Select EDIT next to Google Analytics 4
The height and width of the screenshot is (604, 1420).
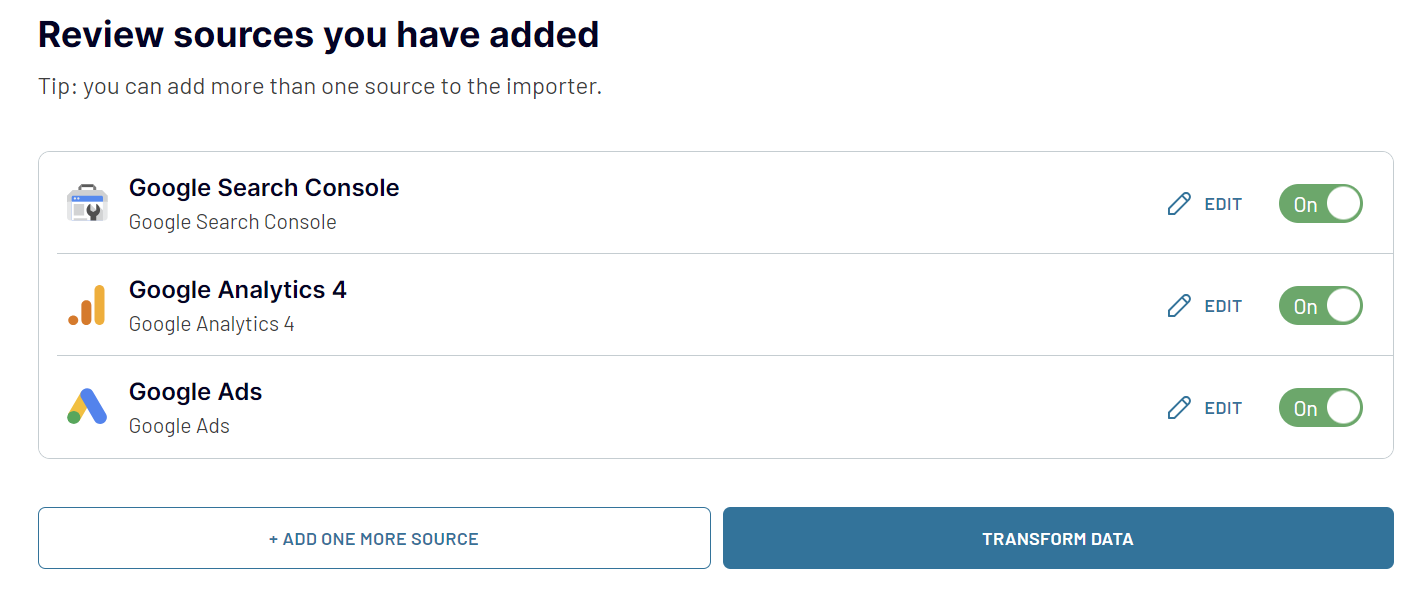click(1221, 306)
